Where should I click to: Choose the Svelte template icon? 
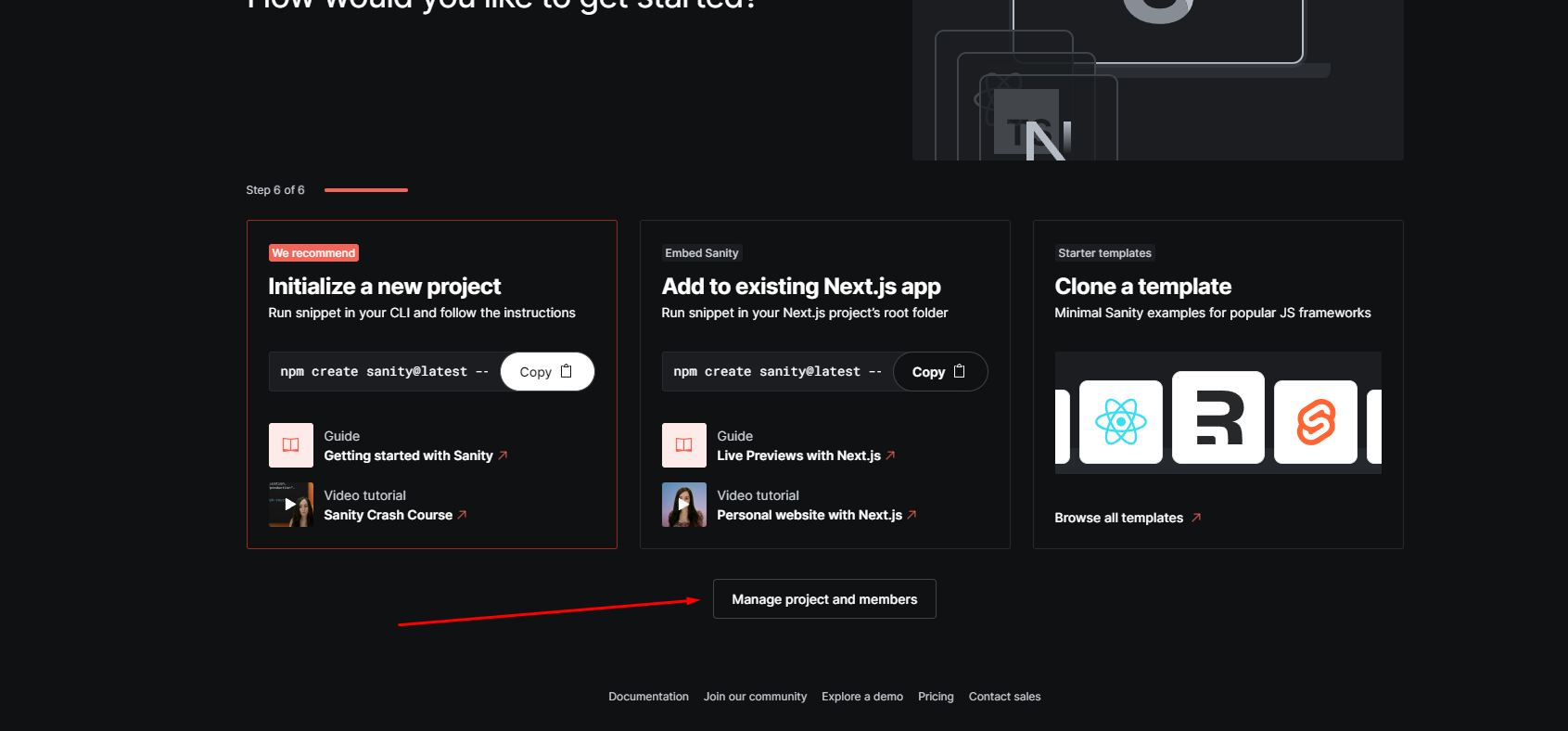pyautogui.click(x=1315, y=422)
